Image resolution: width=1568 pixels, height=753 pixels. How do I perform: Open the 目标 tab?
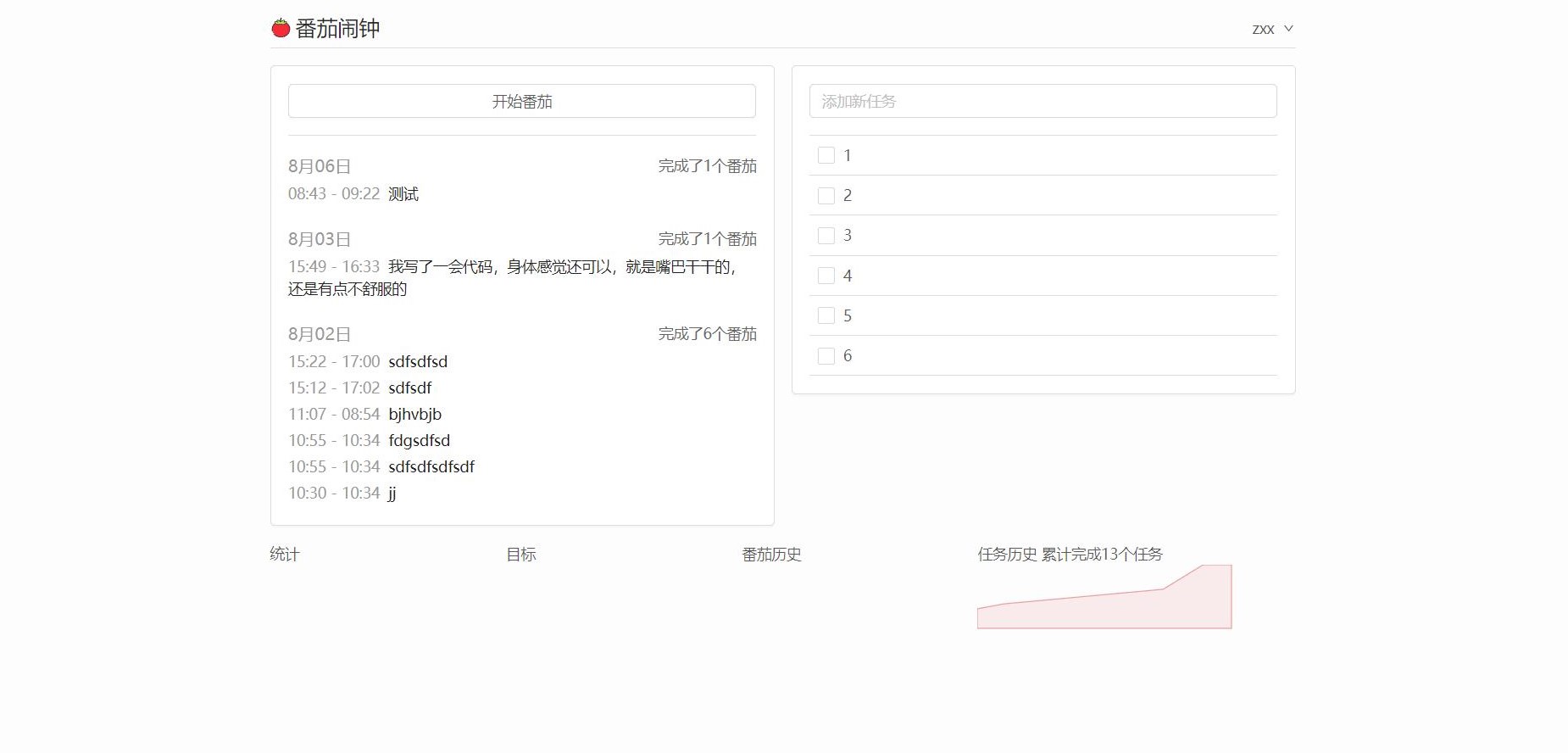521,555
